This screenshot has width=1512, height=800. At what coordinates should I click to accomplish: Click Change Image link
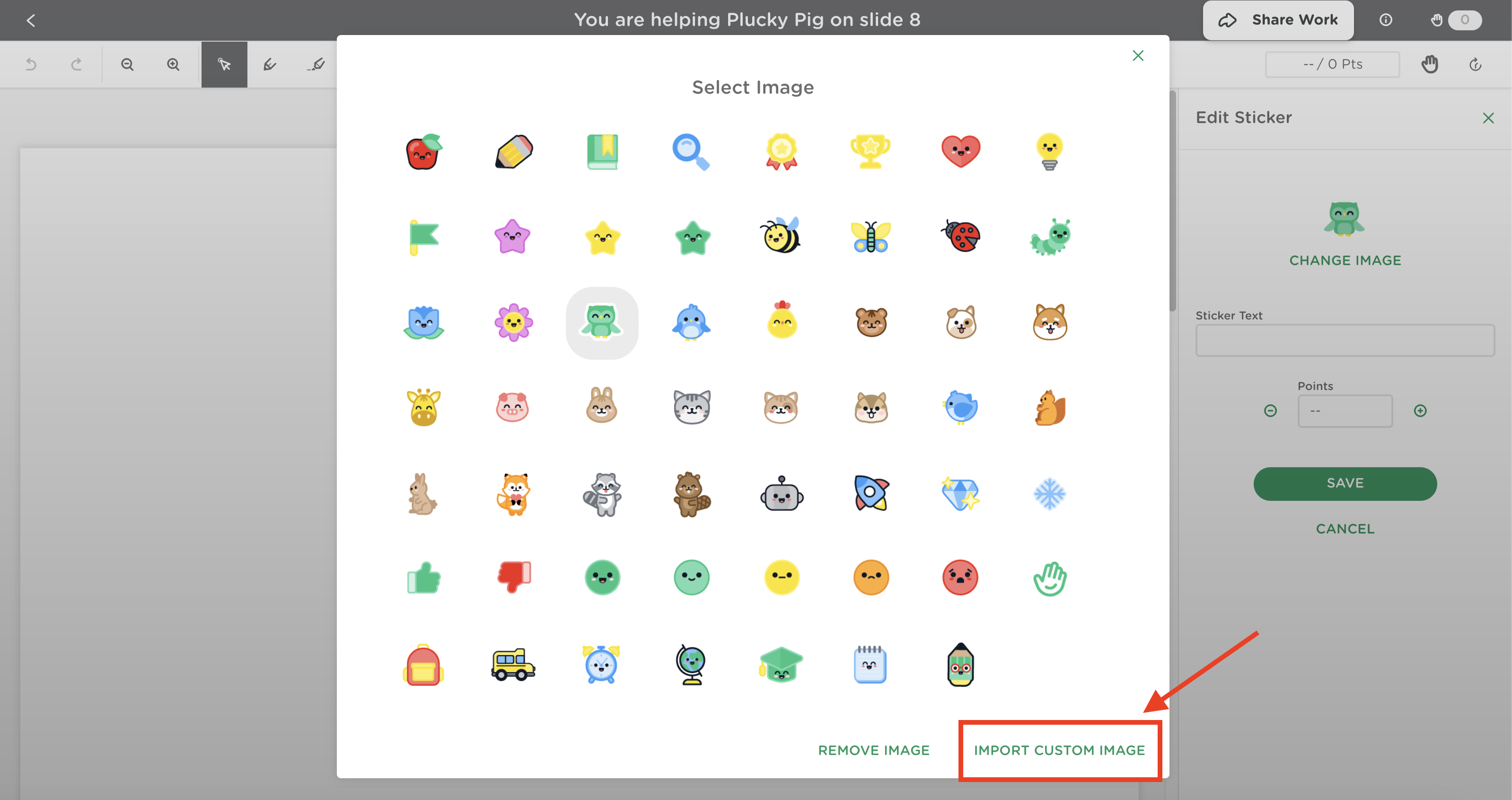pos(1345,260)
